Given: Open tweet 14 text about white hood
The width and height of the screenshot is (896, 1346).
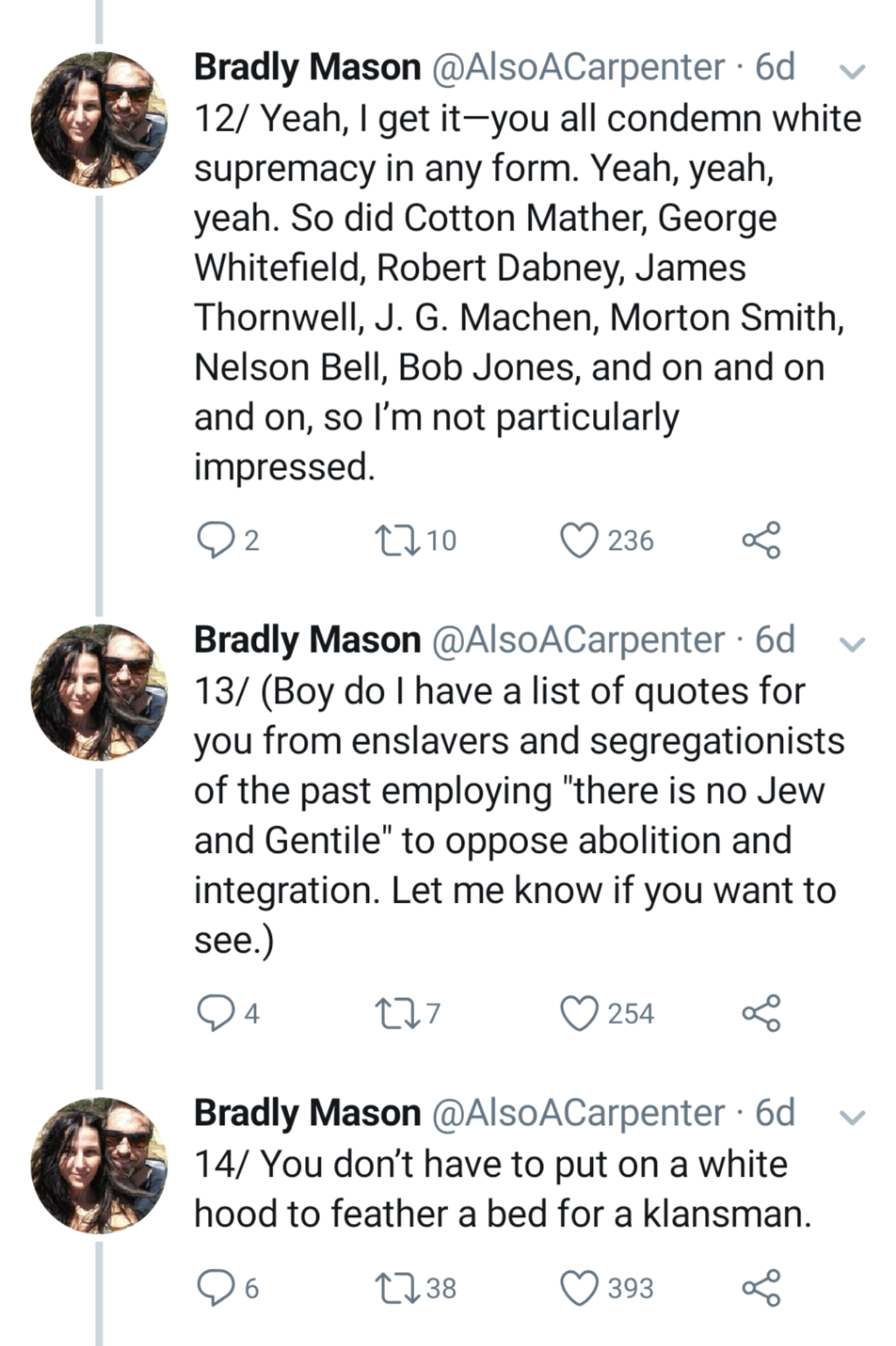Looking at the screenshot, I should [502, 1189].
